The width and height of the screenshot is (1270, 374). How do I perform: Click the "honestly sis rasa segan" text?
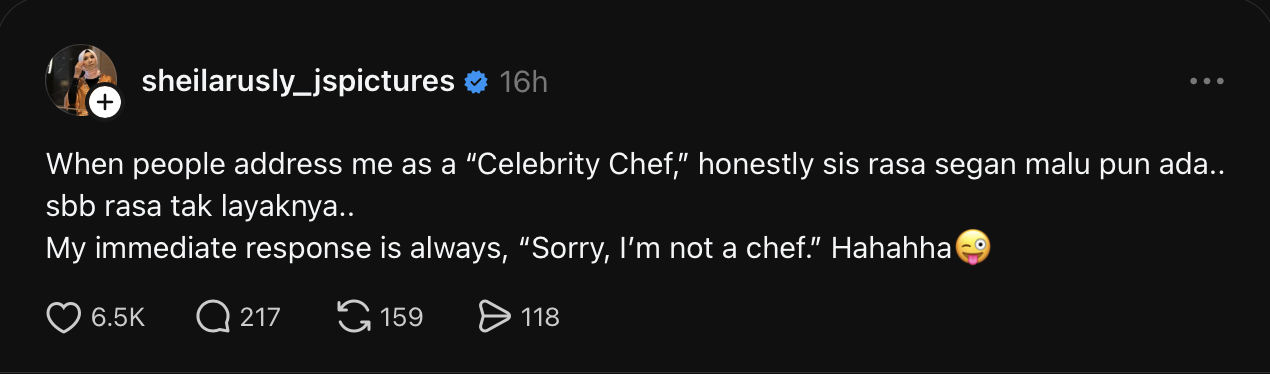[x=811, y=164]
